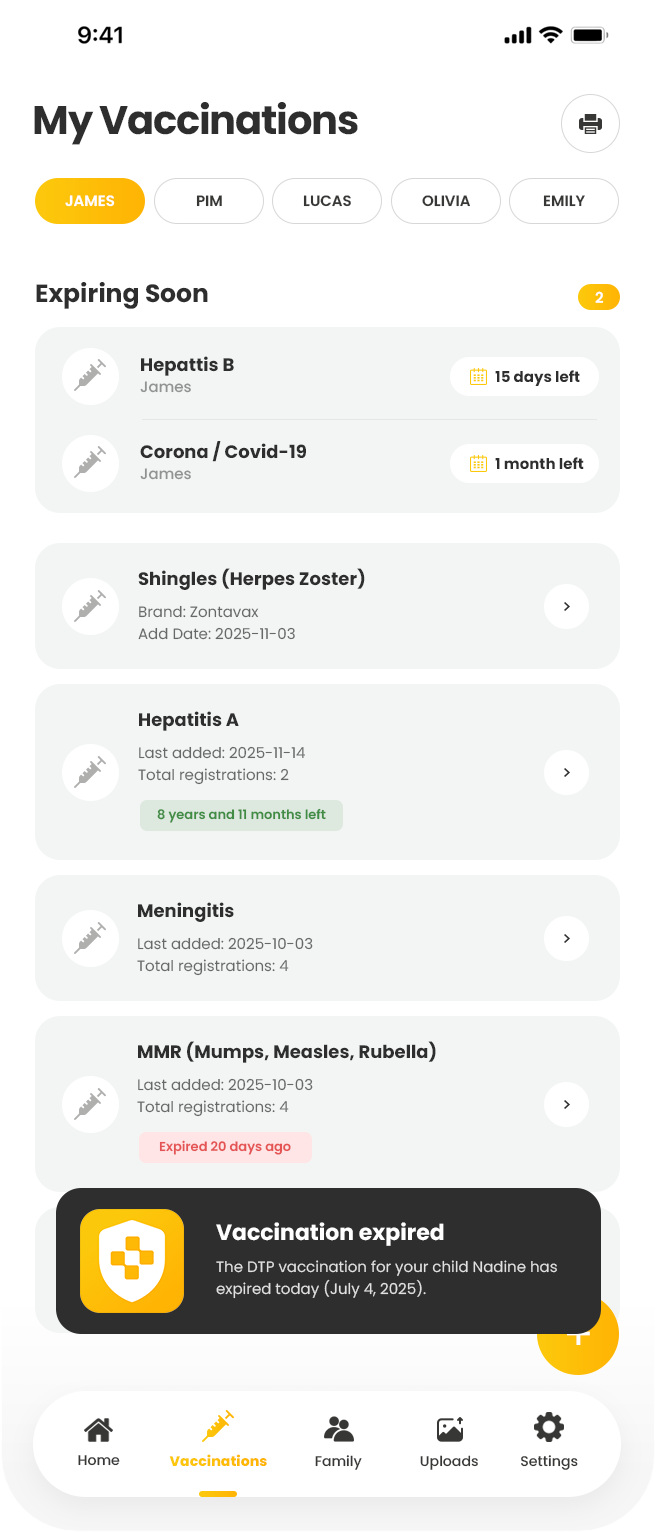Select the Vaccinations syringe icon in the bottom bar
656x1532 pixels.
217,1426
